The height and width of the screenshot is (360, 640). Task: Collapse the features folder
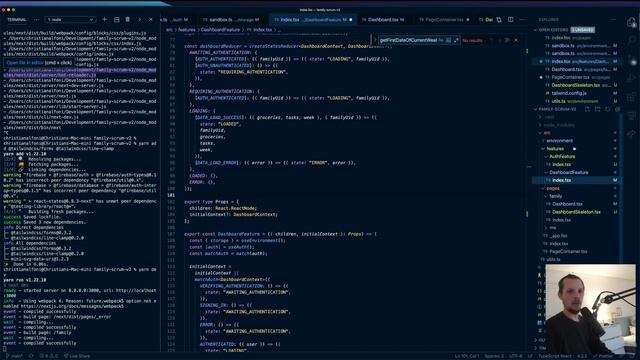pos(577,149)
